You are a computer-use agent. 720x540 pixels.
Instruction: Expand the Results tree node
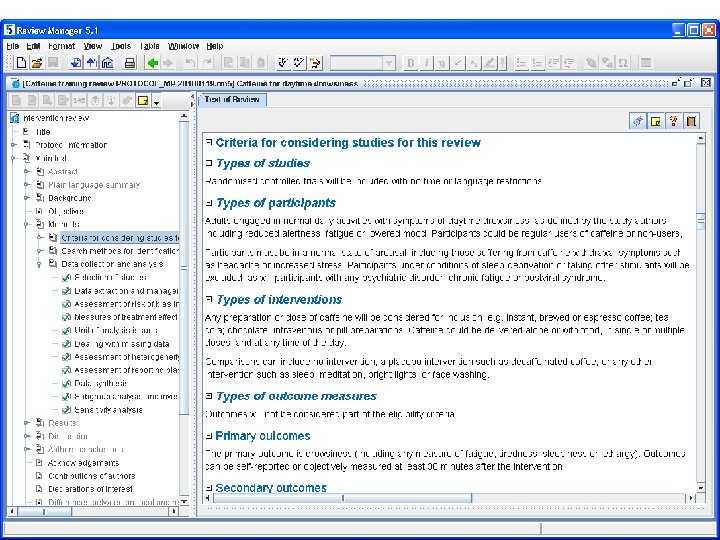click(x=27, y=423)
